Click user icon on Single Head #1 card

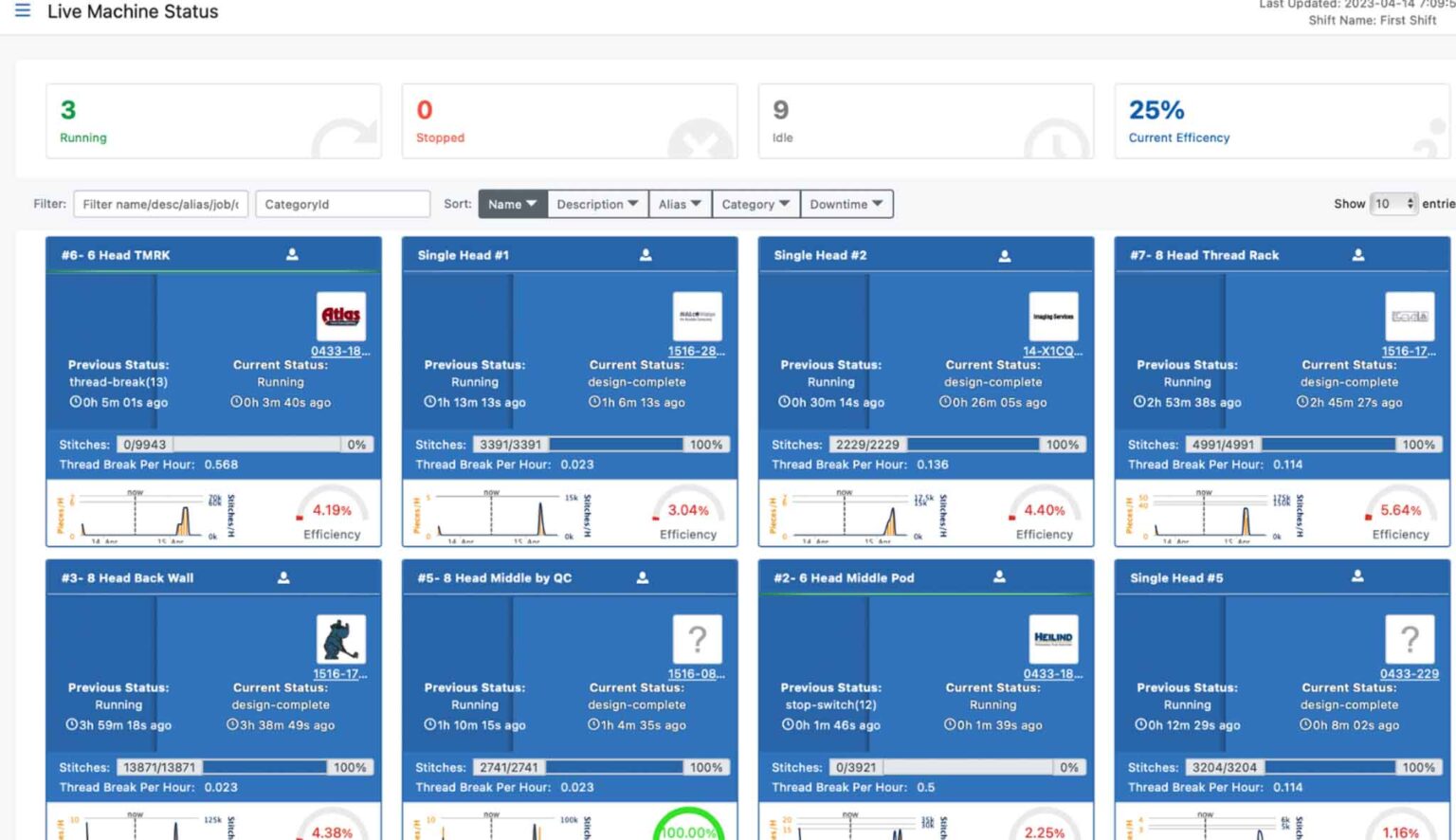coord(646,254)
